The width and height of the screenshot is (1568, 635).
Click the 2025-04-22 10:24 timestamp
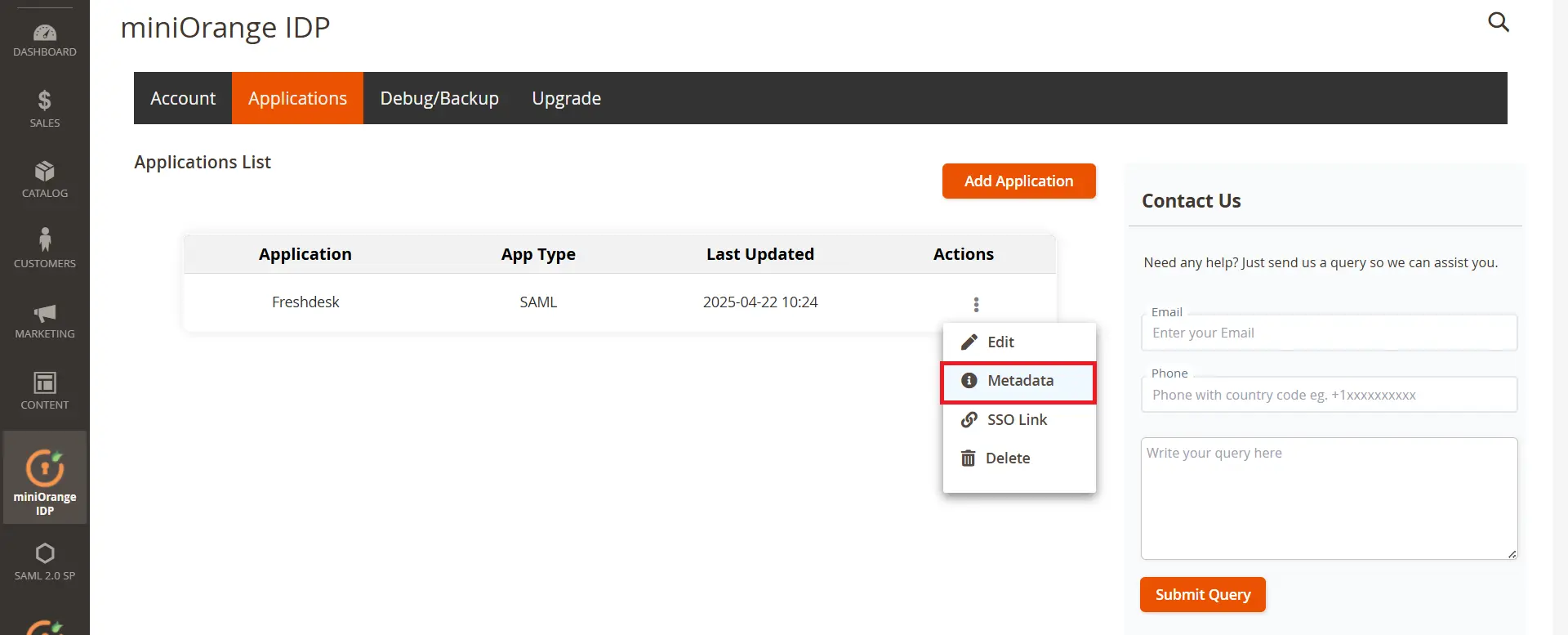click(x=760, y=302)
